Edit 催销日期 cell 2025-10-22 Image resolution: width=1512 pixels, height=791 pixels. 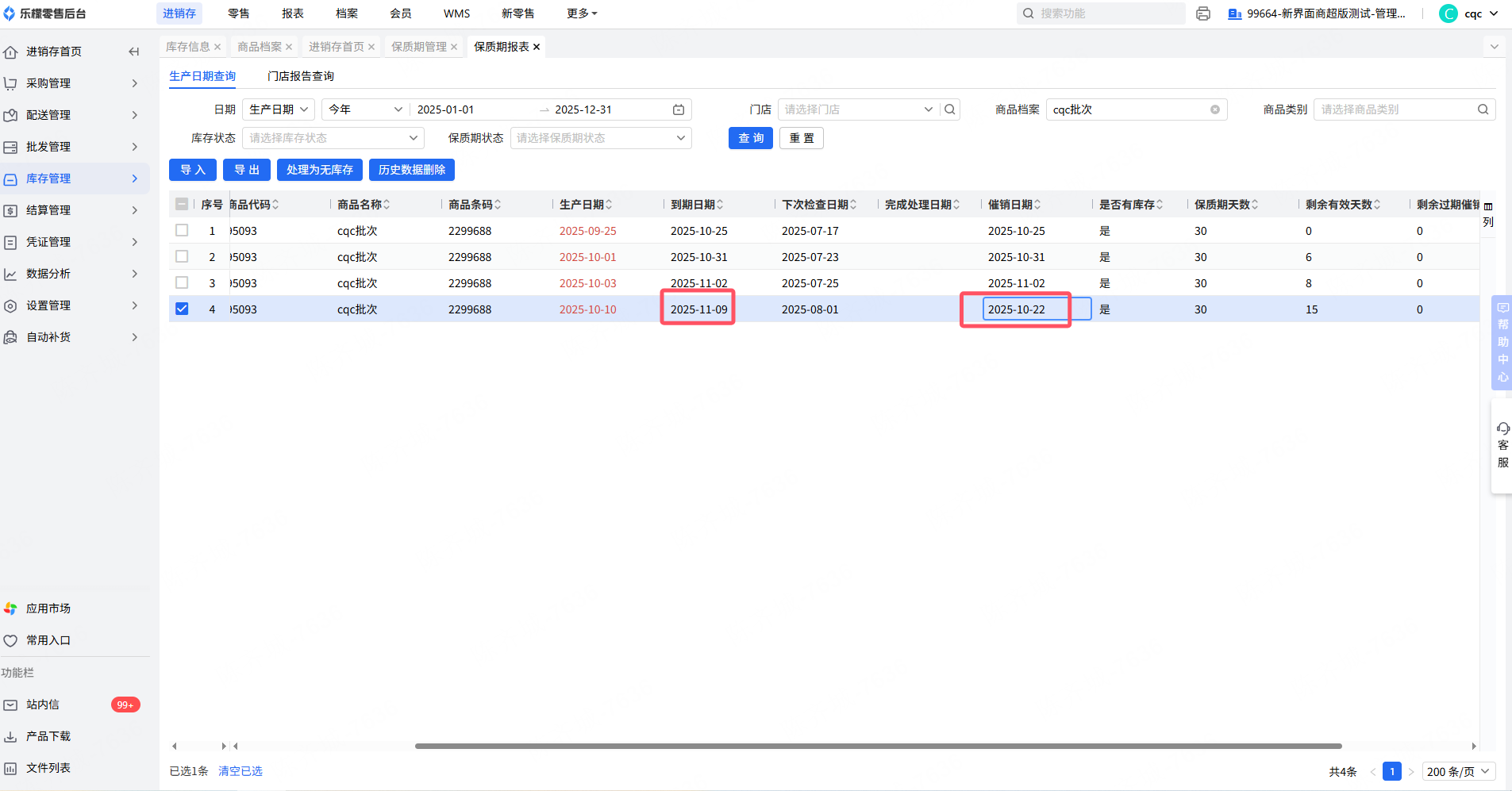(1037, 309)
